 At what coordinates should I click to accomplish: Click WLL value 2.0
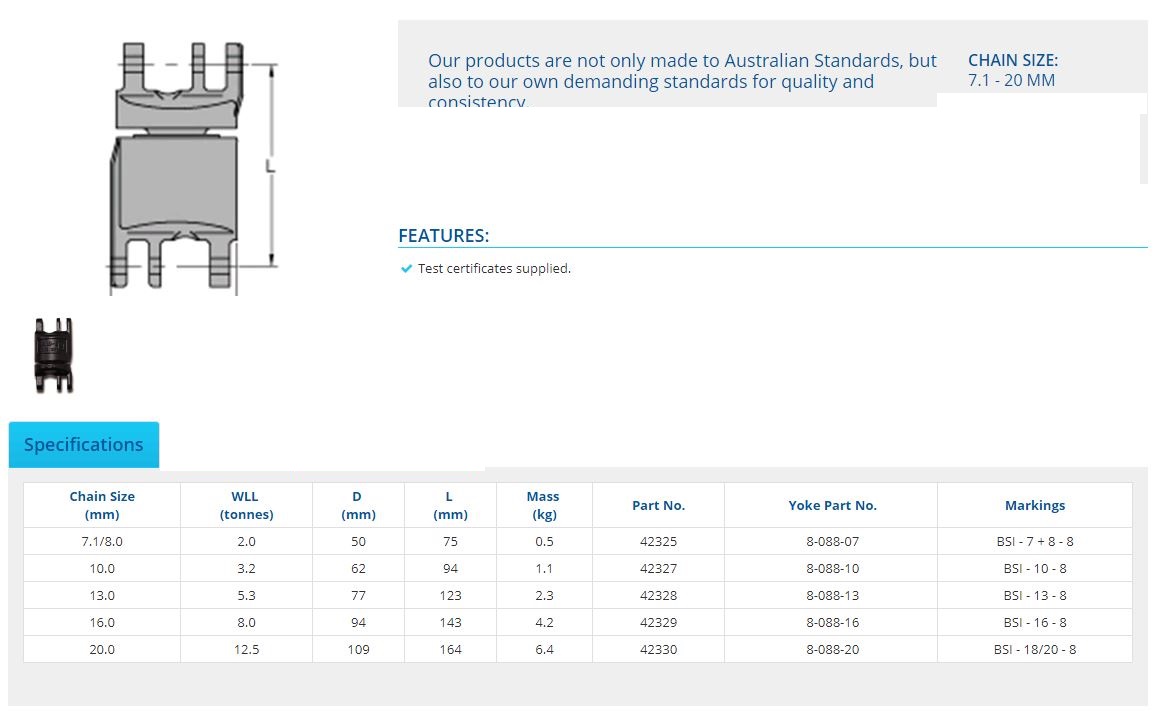click(x=246, y=541)
